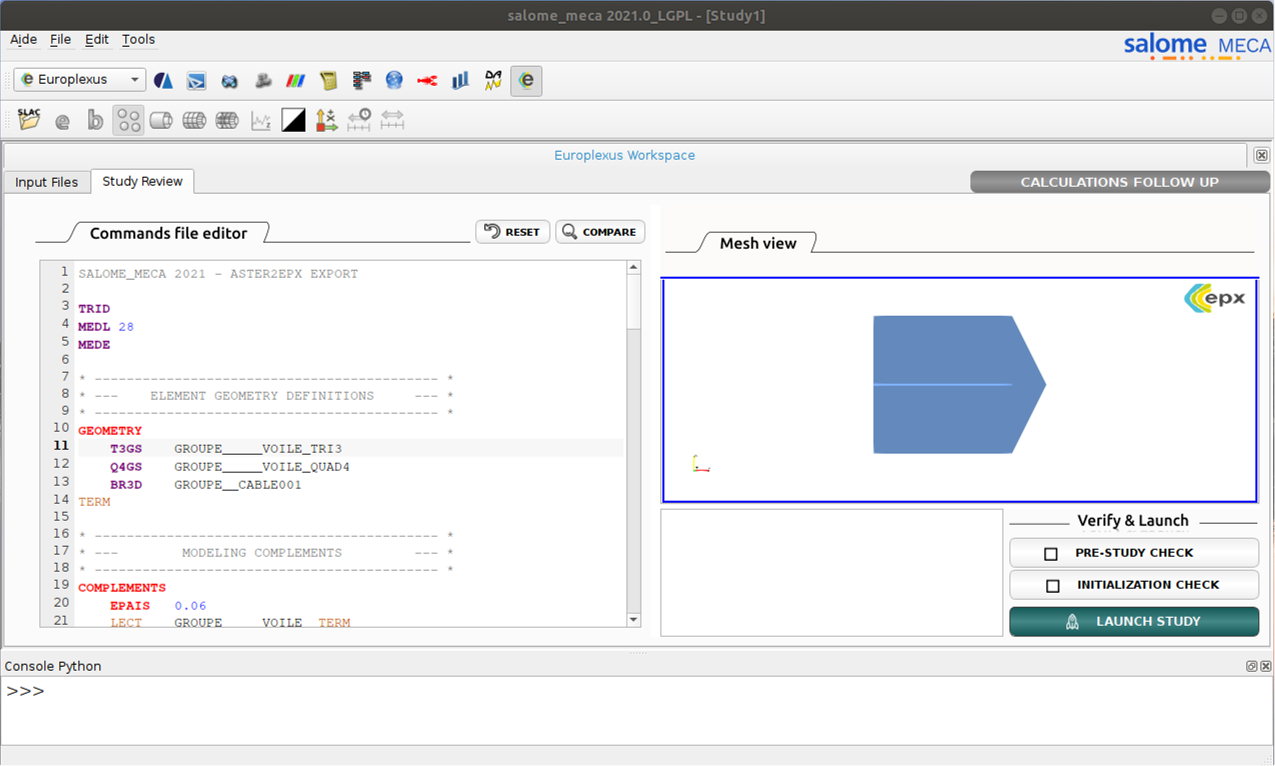Enable the INITIALIZATION CHECK checkbox

pos(1051,585)
